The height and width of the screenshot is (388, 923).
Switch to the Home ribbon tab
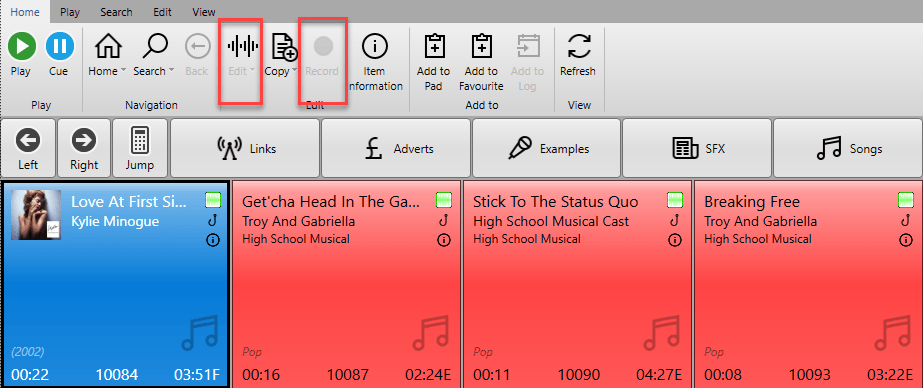[x=25, y=11]
